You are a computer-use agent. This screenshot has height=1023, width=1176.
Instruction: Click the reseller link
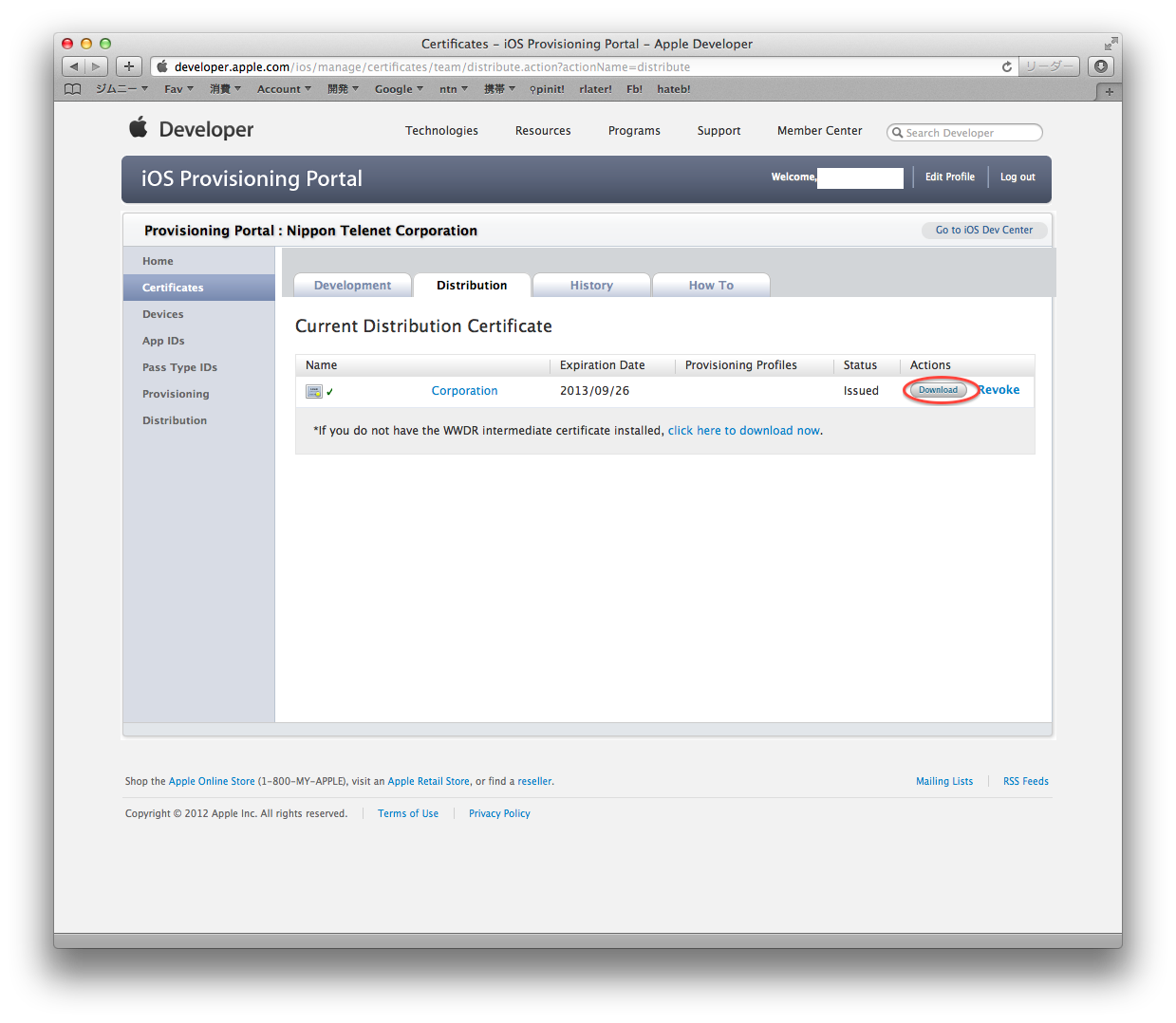(534, 782)
